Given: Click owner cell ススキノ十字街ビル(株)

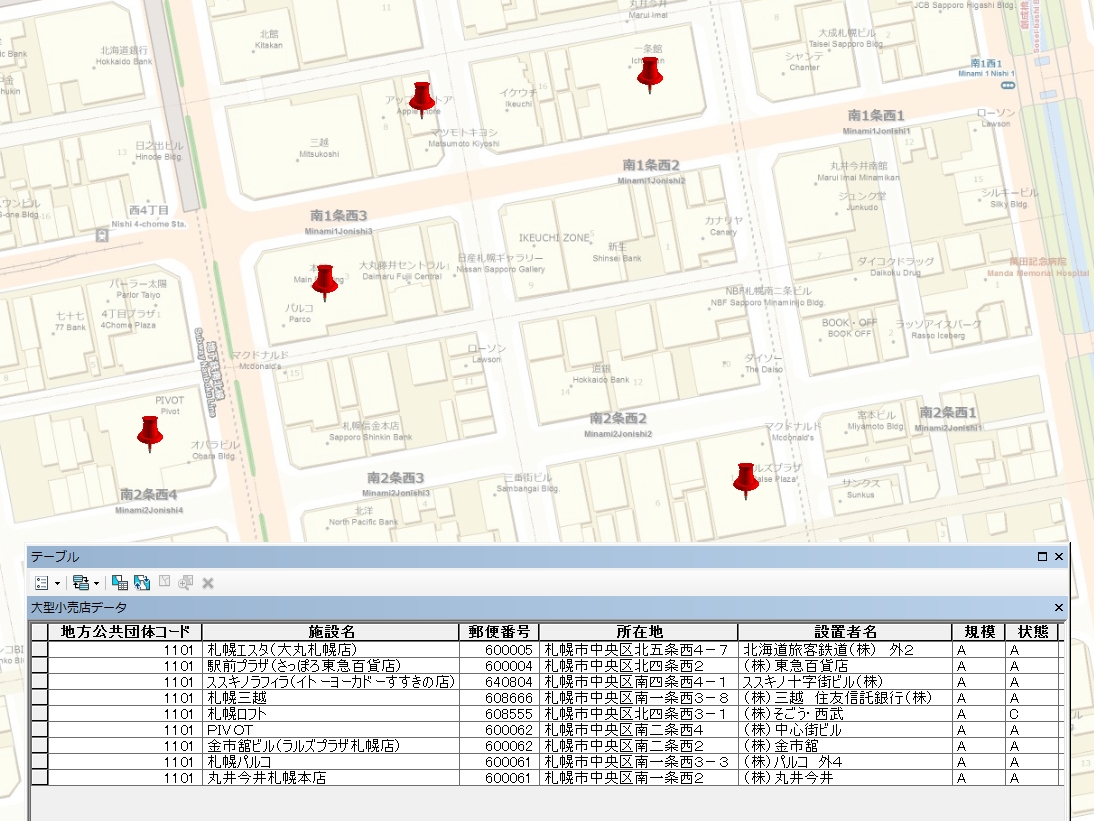Looking at the screenshot, I should (845, 681).
